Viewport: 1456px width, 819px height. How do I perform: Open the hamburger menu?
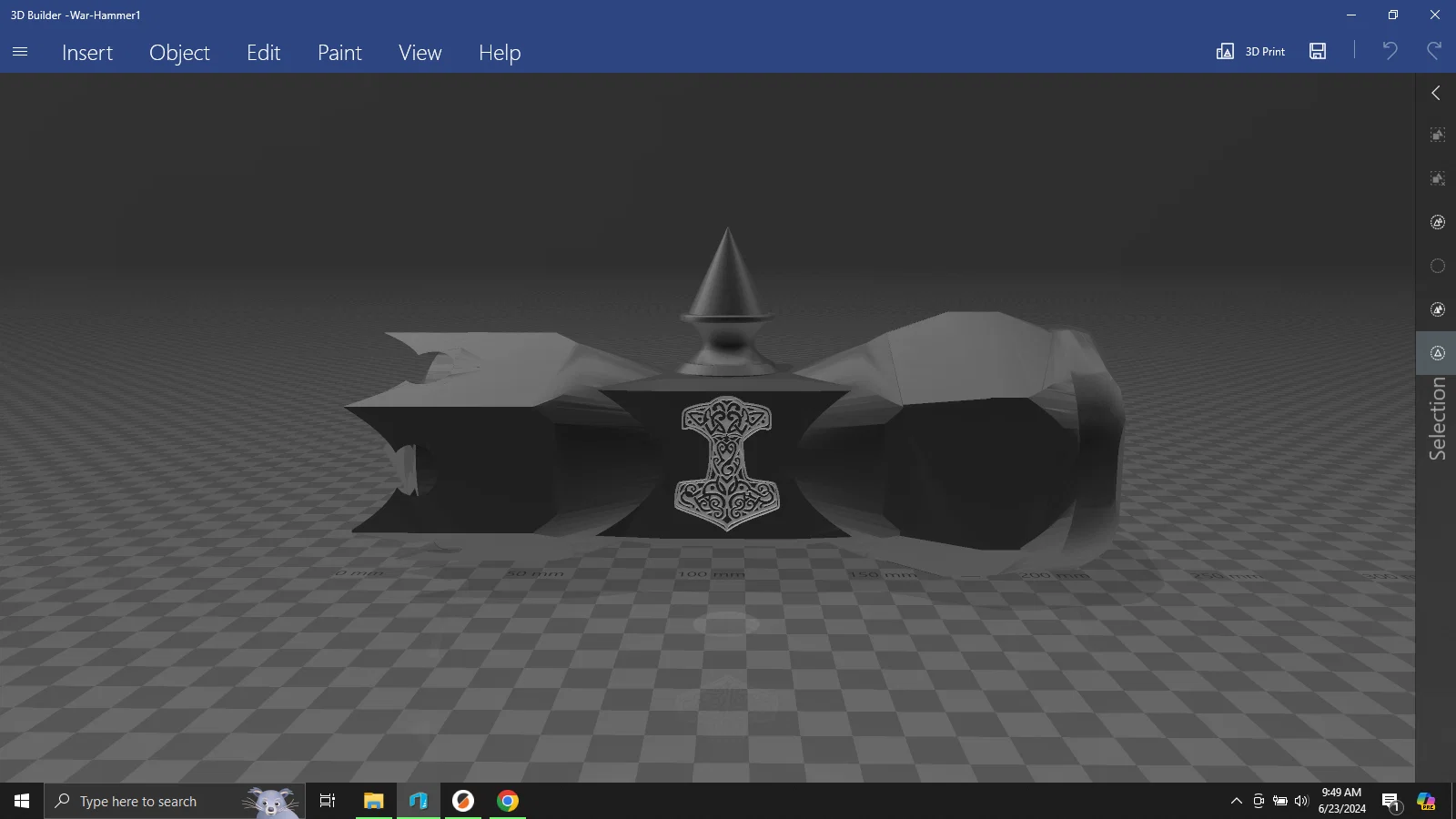(x=20, y=52)
